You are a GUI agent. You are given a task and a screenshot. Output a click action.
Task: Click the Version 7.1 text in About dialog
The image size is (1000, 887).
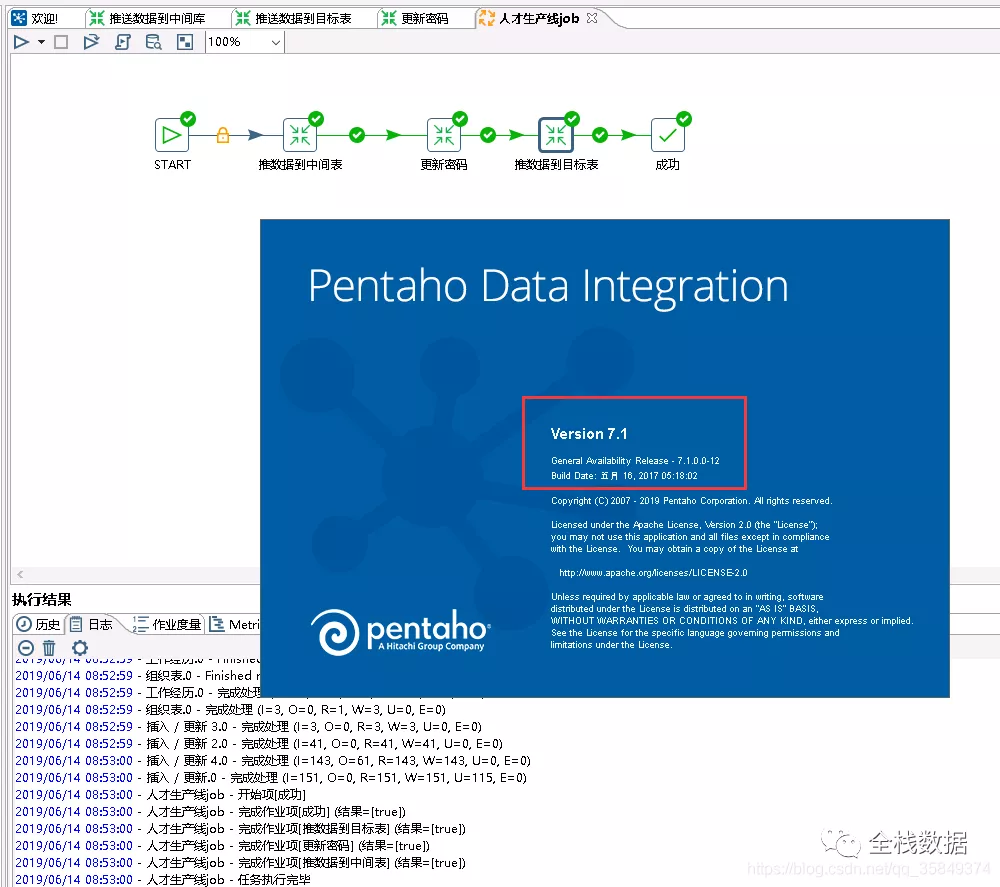pyautogui.click(x=589, y=434)
